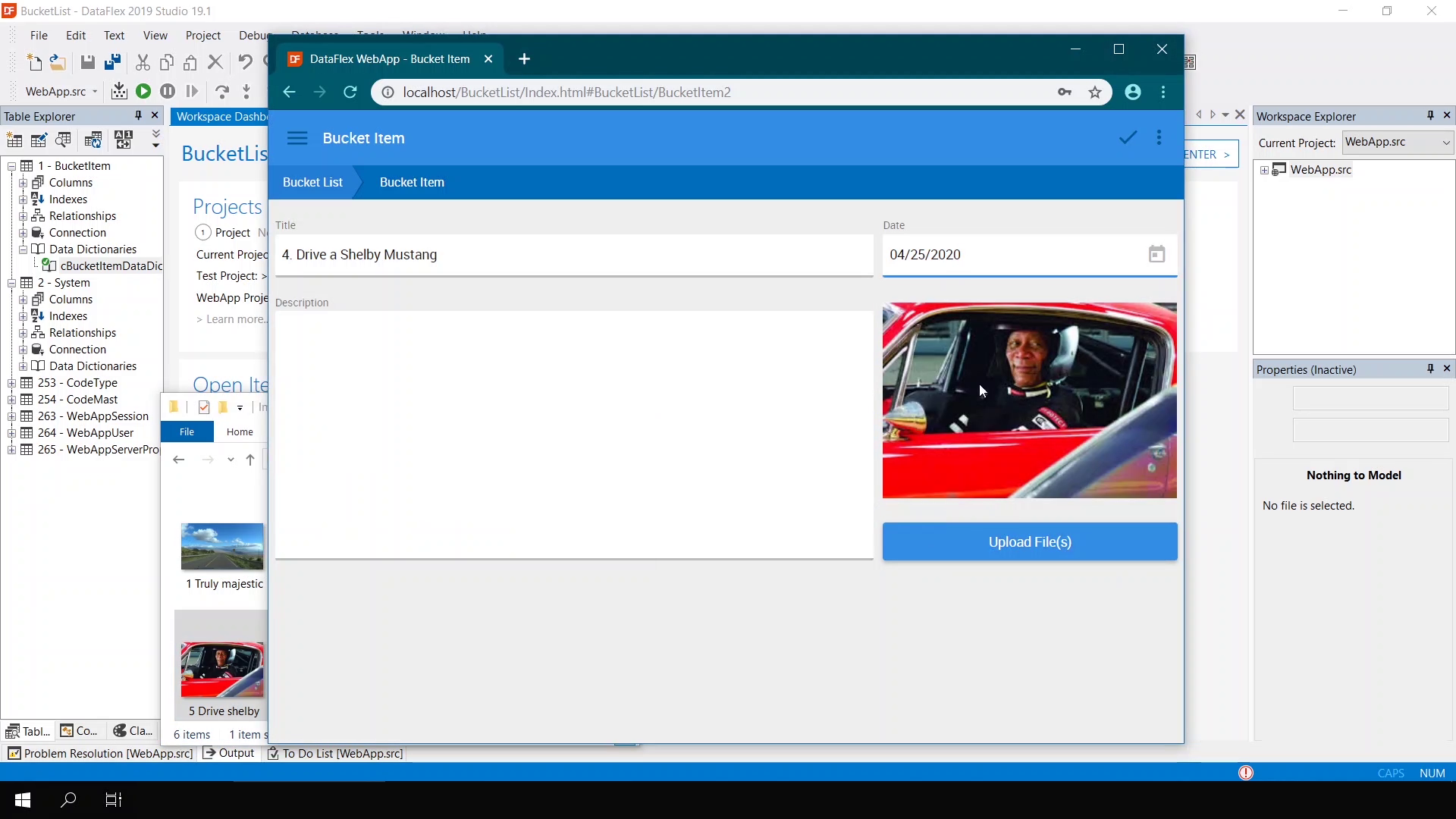Expand the 253 - CodeType table node
Viewport: 1456px width, 819px height.
(11, 383)
